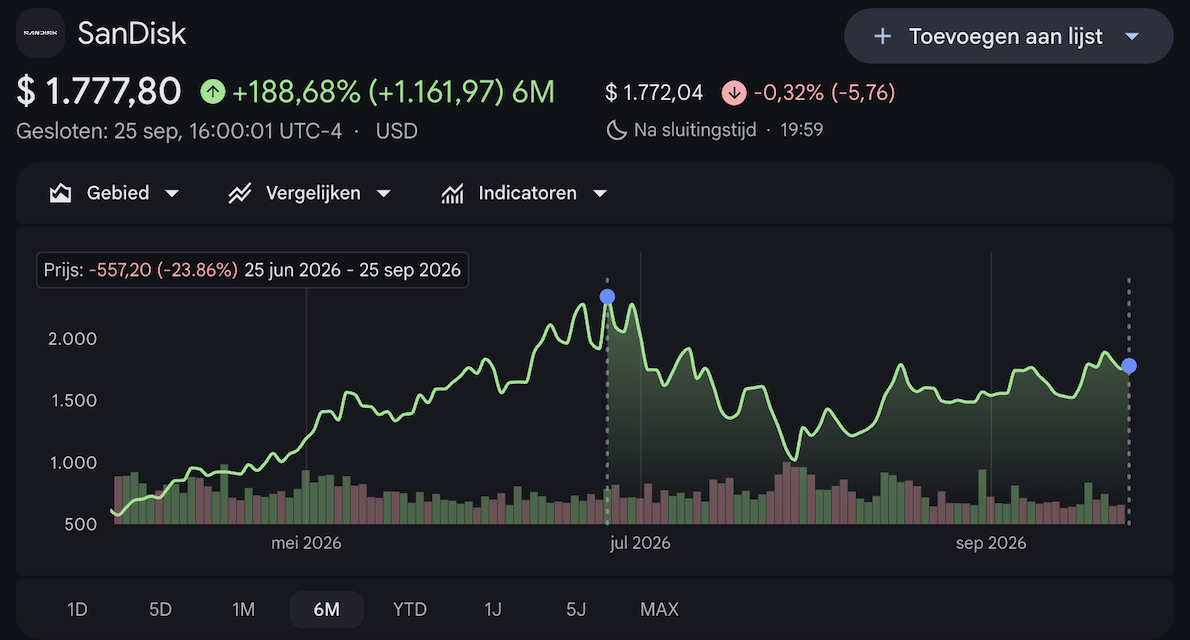This screenshot has width=1190, height=640.
Task: Click the sep 2026 axis label
Action: click(990, 544)
